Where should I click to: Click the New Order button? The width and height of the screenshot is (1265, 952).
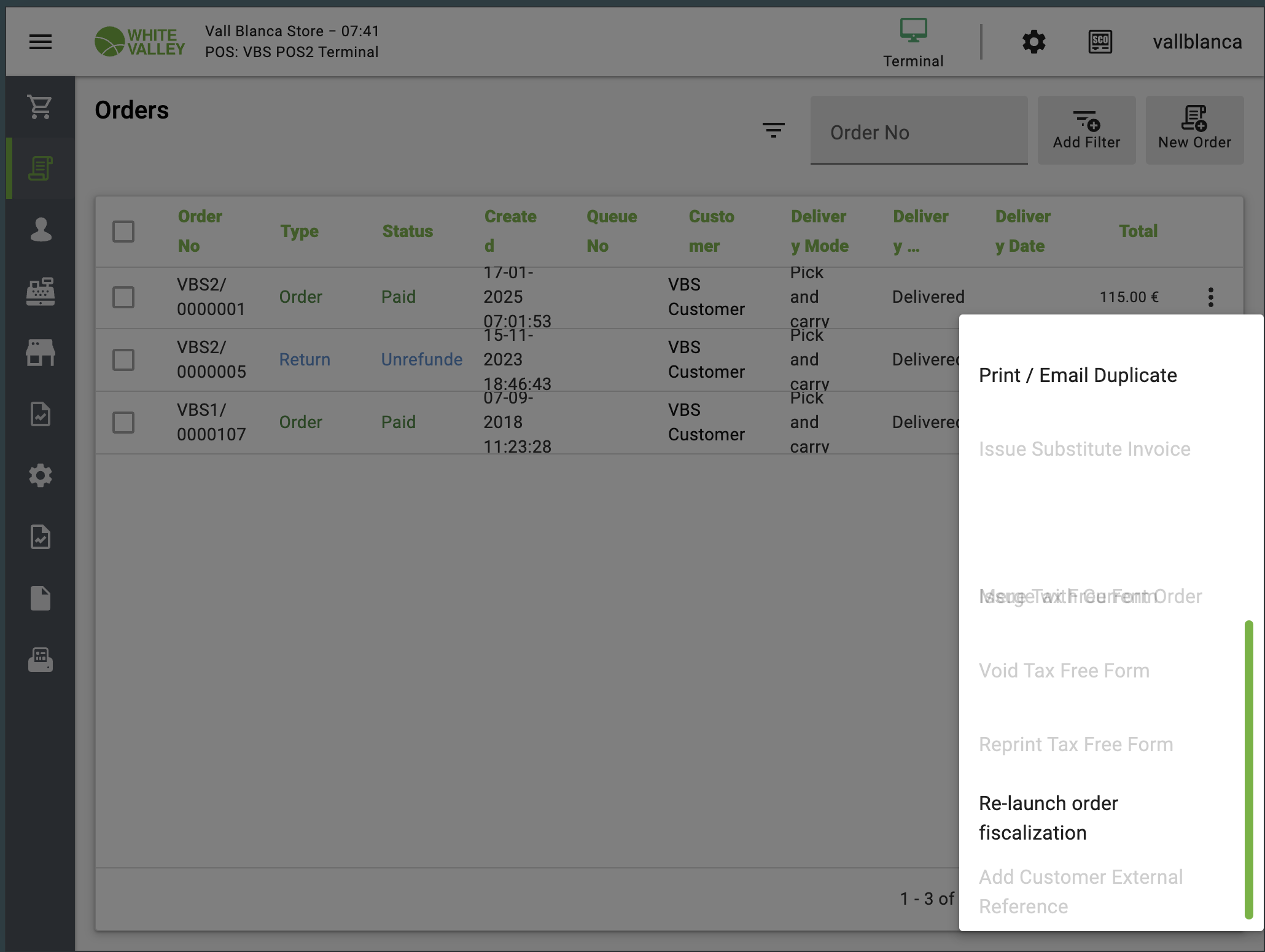pyautogui.click(x=1194, y=130)
